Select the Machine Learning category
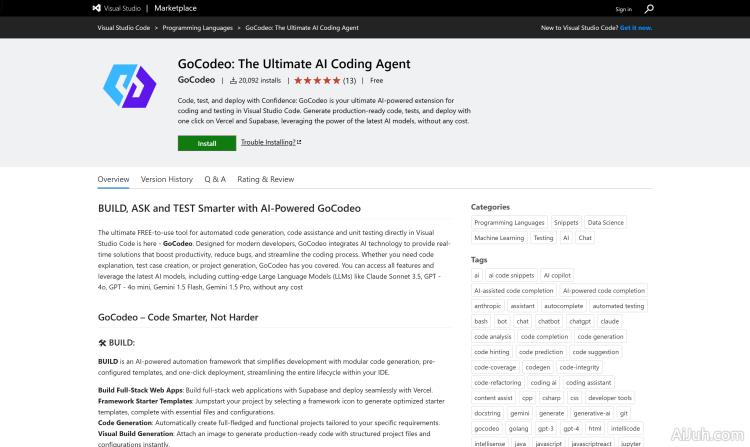This screenshot has height=447, width=750. pos(498,238)
